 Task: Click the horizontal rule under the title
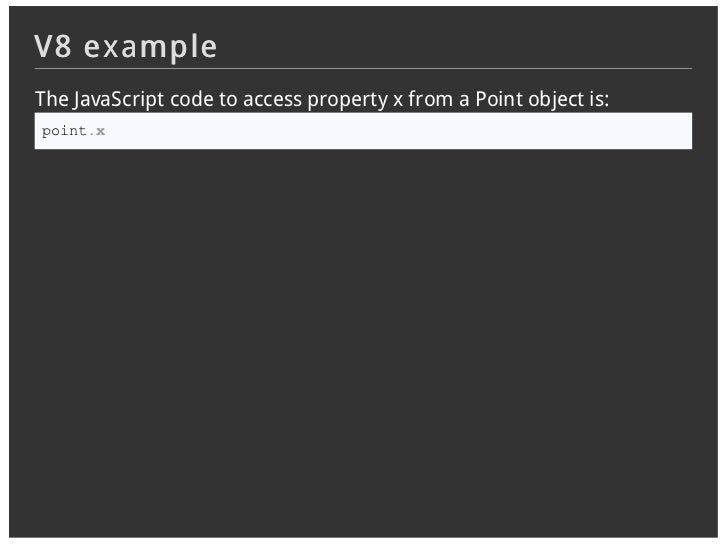tap(363, 69)
